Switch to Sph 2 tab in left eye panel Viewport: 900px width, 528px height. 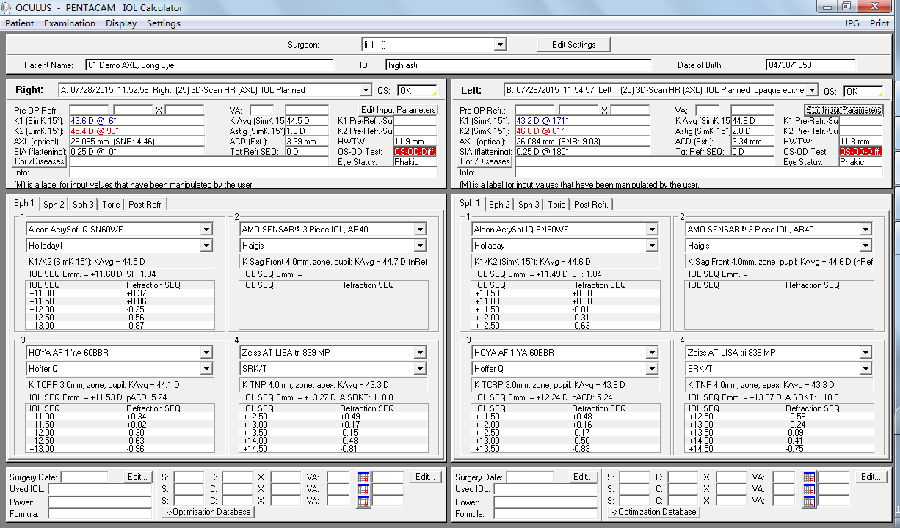[x=499, y=204]
